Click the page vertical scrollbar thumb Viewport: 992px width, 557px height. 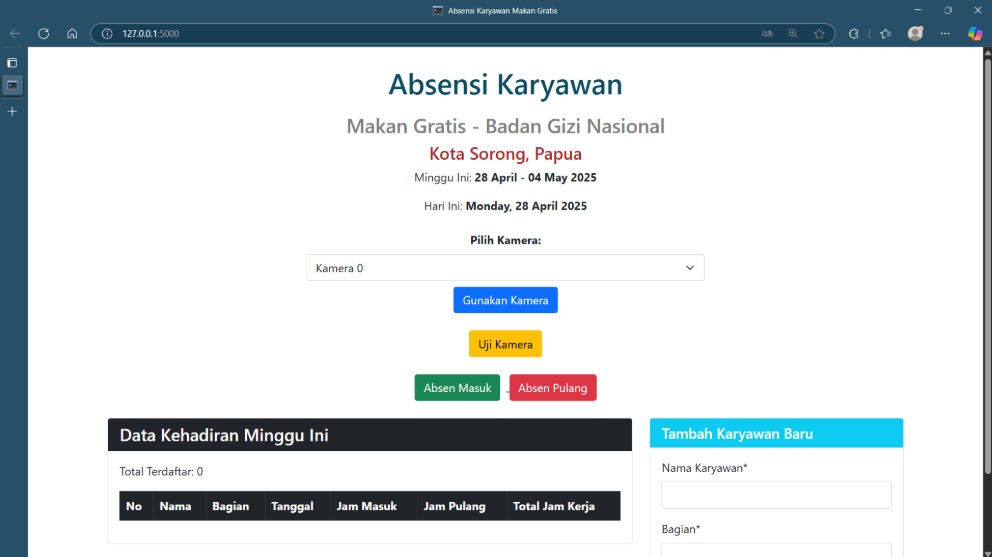[x=987, y=266]
